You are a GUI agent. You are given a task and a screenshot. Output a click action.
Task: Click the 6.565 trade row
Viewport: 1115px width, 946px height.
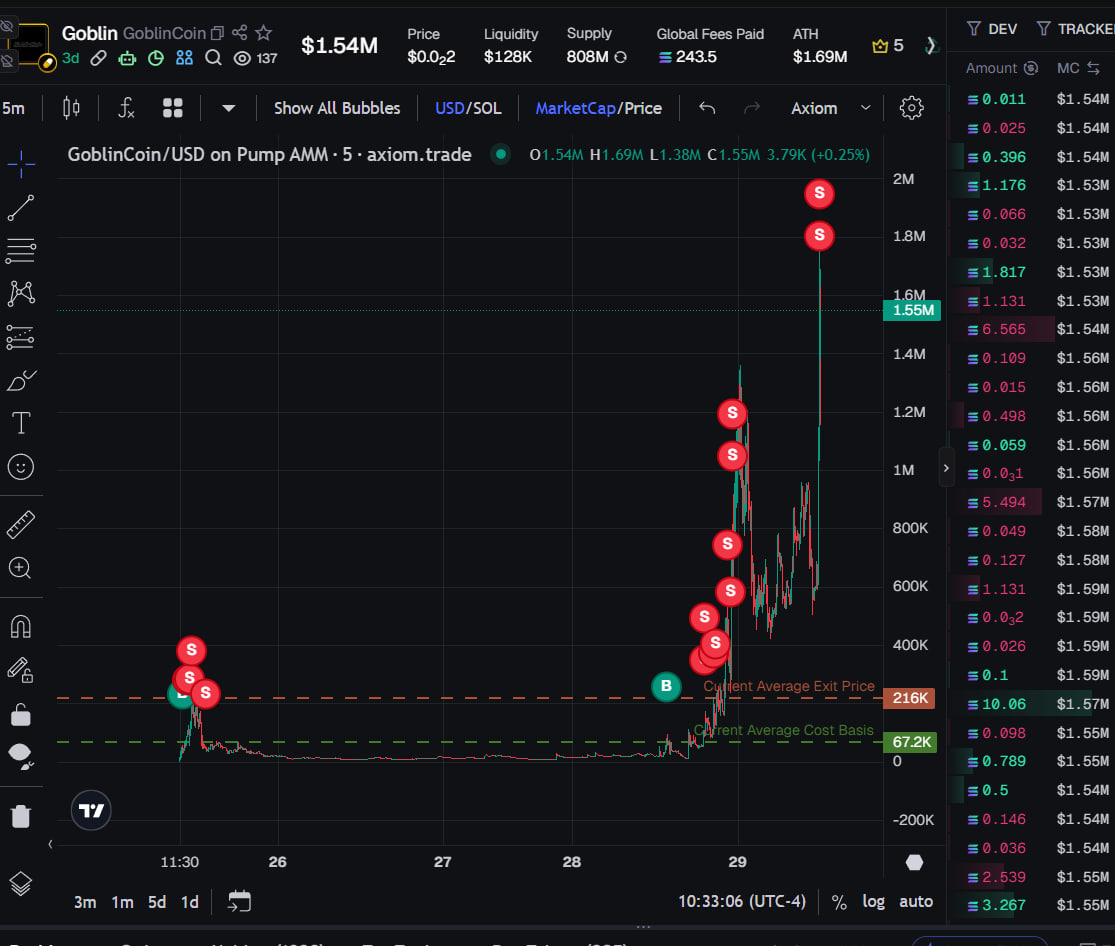(1032, 329)
